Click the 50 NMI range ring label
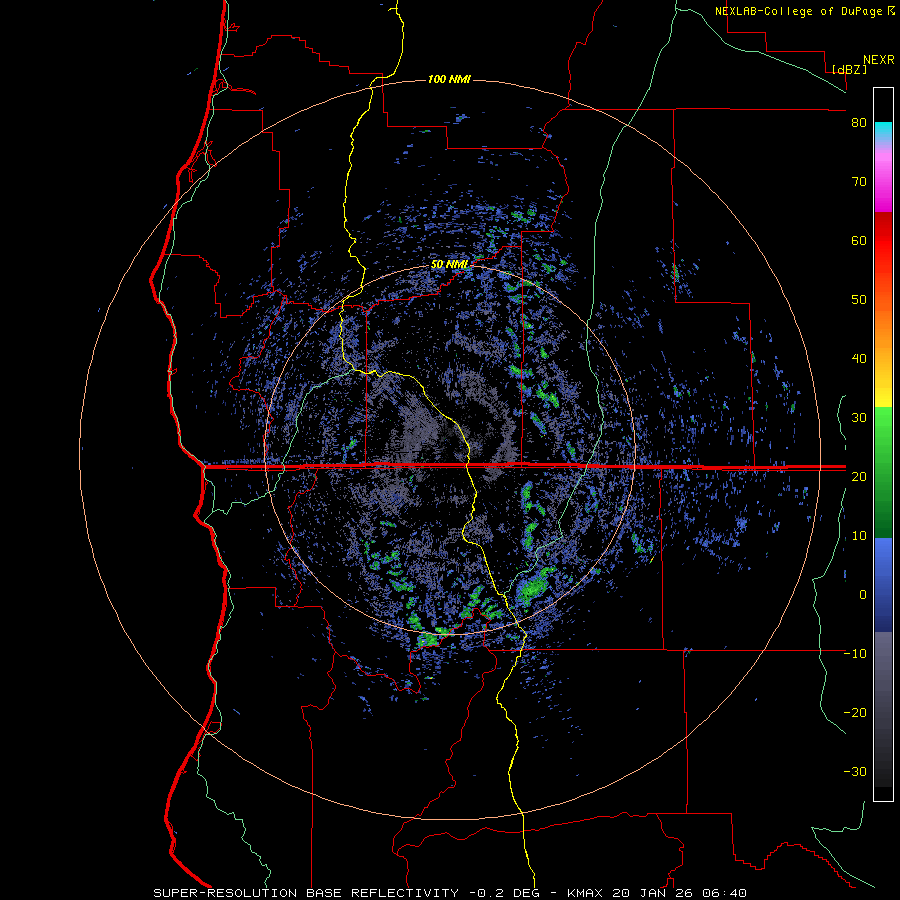900x900 pixels. pyautogui.click(x=449, y=265)
